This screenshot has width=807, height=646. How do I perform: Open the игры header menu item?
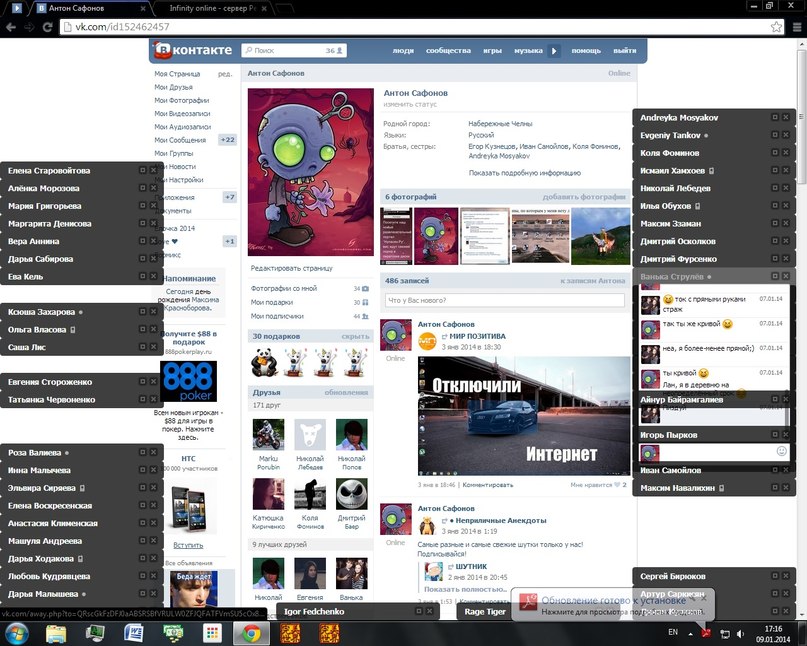click(492, 50)
